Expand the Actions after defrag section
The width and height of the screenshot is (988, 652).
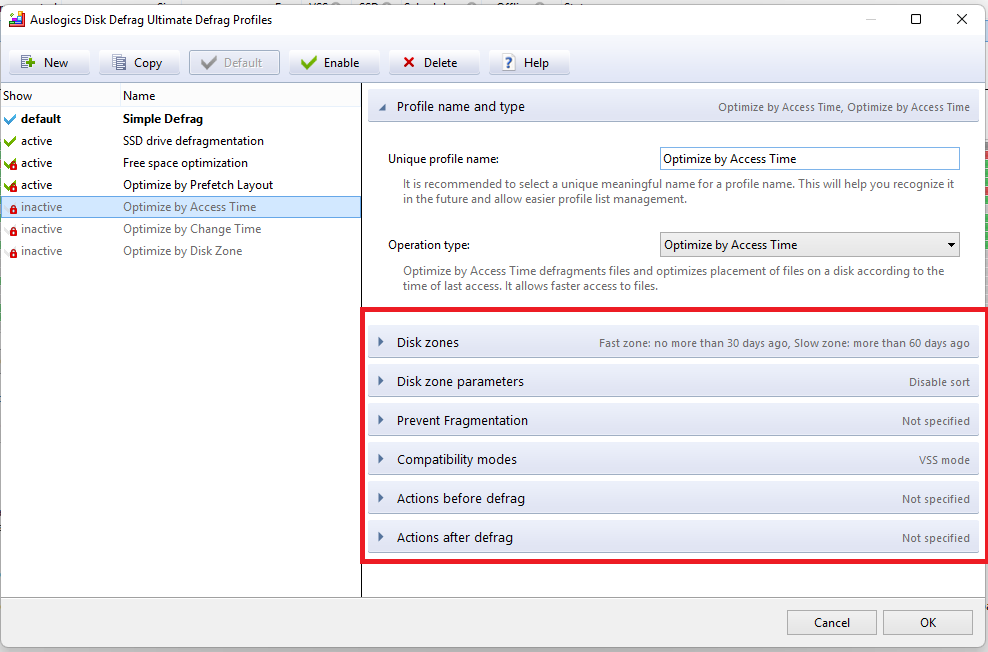tap(673, 537)
